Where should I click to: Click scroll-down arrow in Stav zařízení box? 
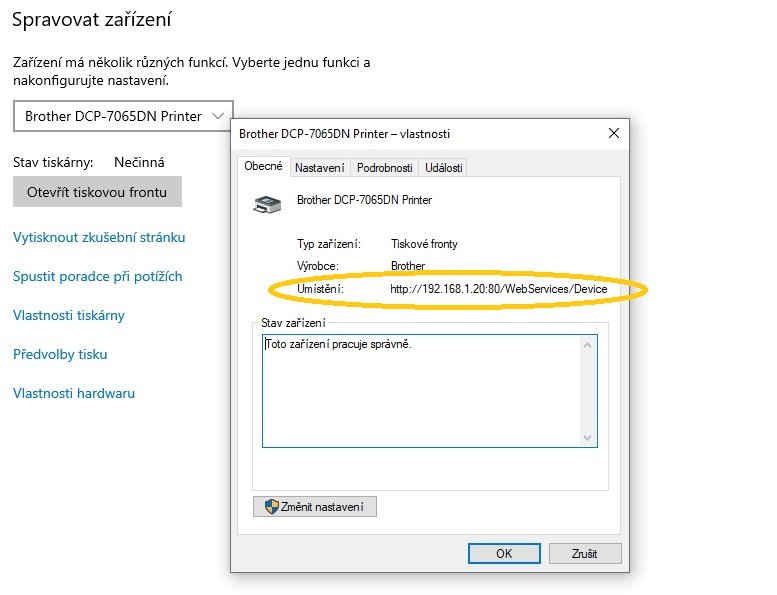588,437
